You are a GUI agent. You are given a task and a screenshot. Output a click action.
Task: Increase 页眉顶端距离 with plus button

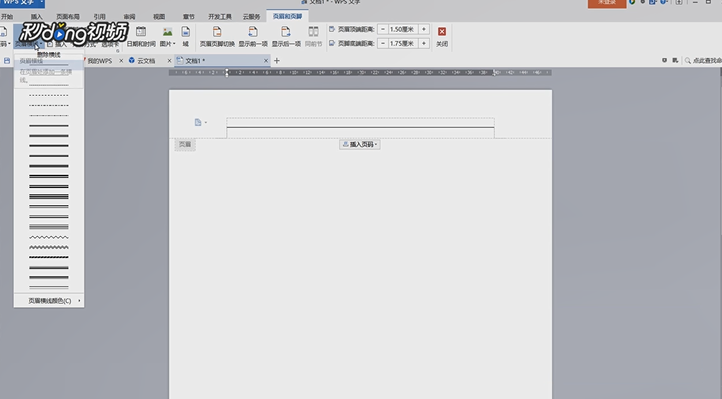(424, 29)
